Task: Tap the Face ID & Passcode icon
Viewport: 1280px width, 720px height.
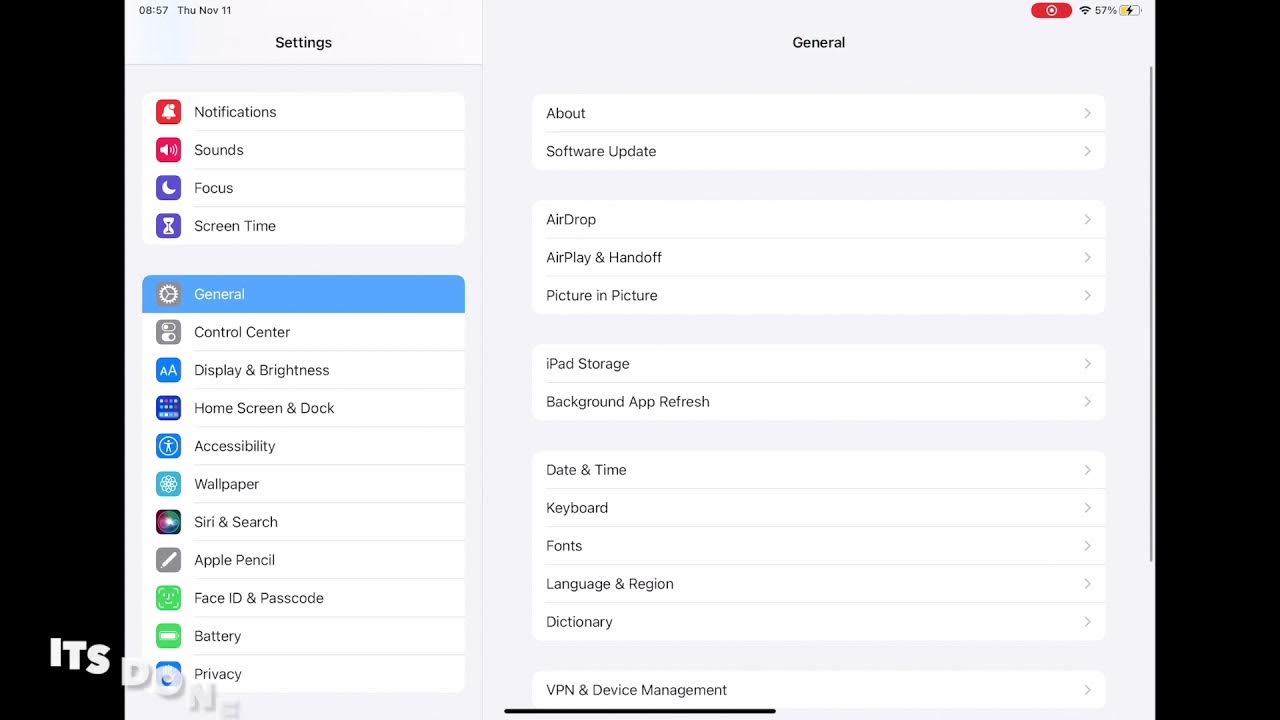Action: point(168,598)
